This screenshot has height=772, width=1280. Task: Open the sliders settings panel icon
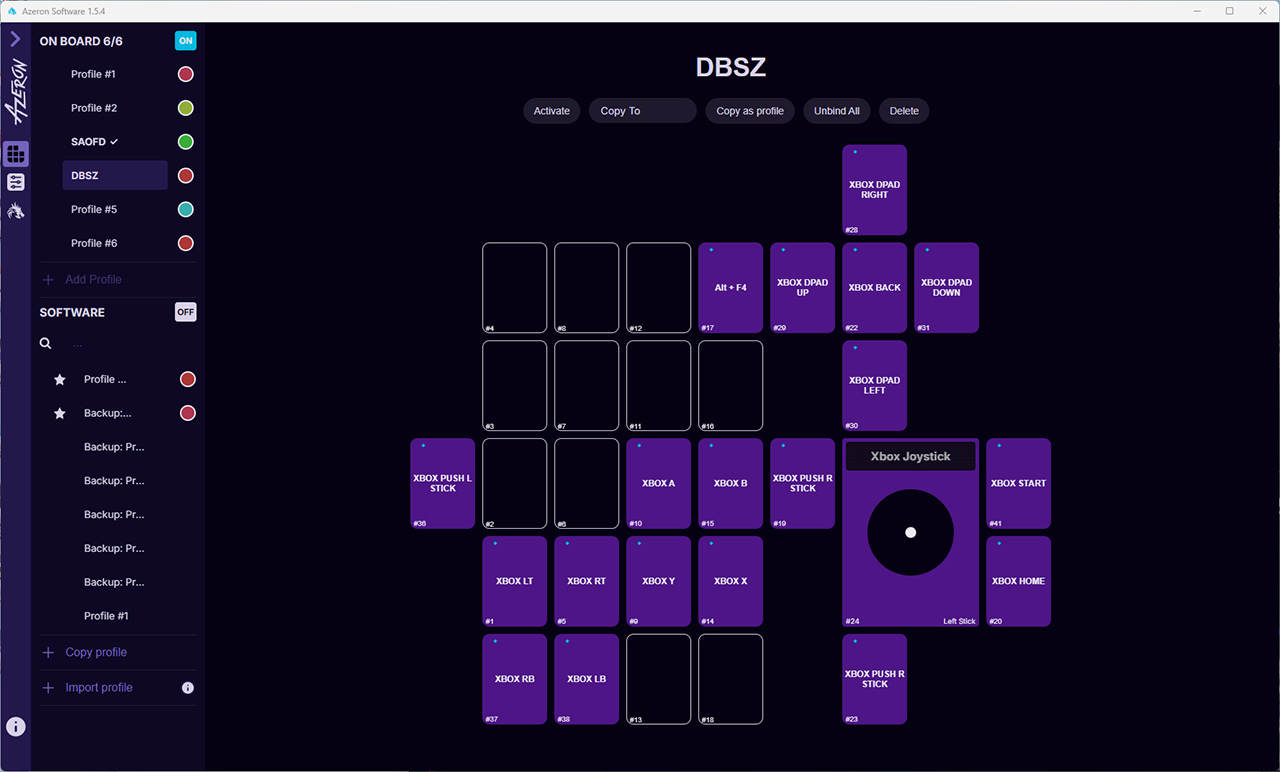tap(16, 182)
